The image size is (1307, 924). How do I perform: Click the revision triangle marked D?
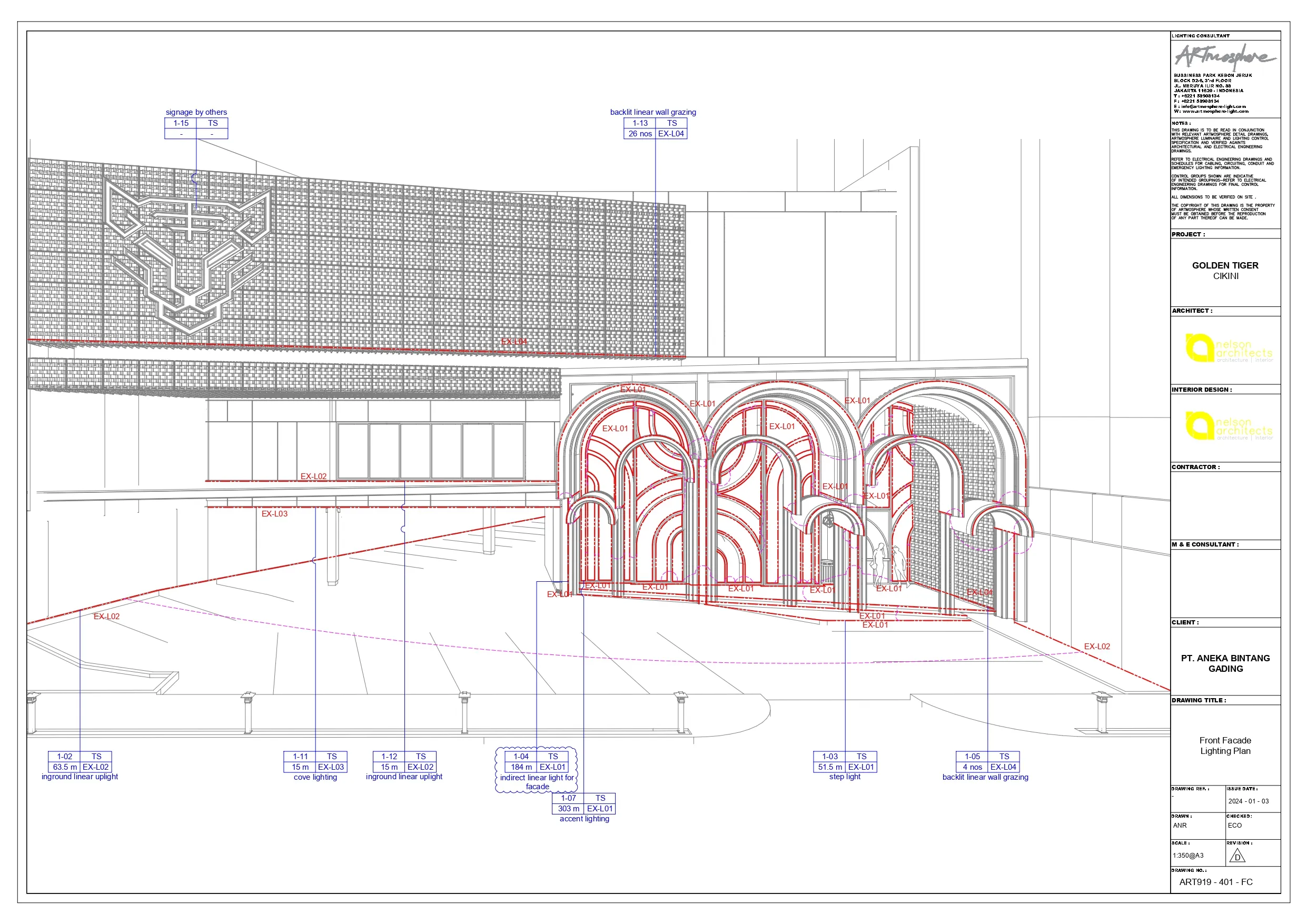[1237, 856]
